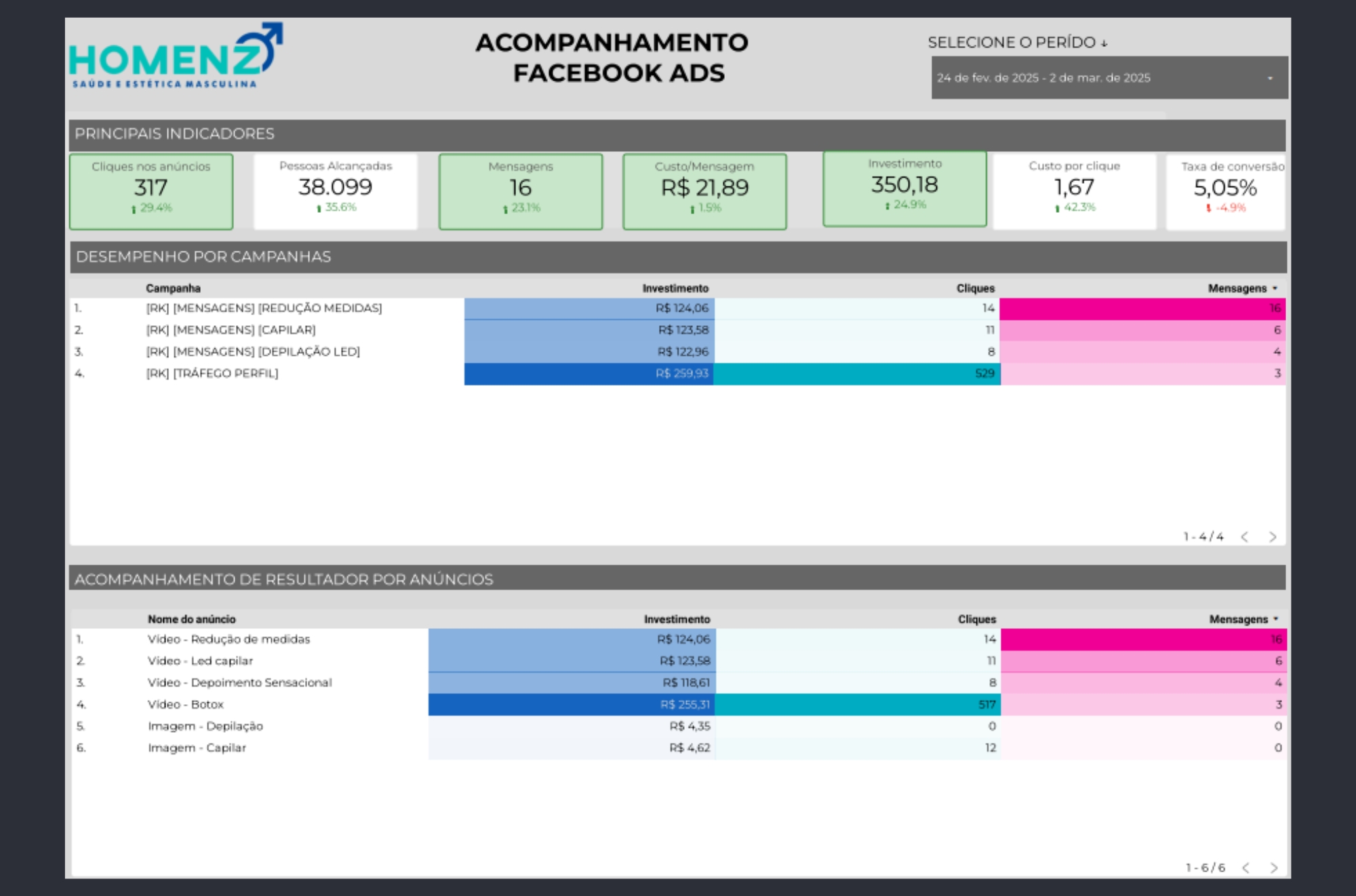Screen dimensions: 1356x896
Task: Sort ads table by Mensagens arrow
Action: (x=1276, y=619)
